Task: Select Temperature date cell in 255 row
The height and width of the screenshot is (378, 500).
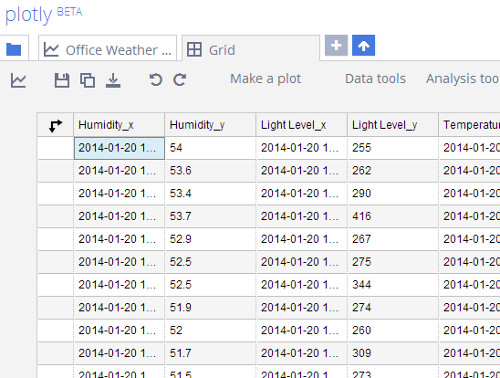Action: coord(469,148)
